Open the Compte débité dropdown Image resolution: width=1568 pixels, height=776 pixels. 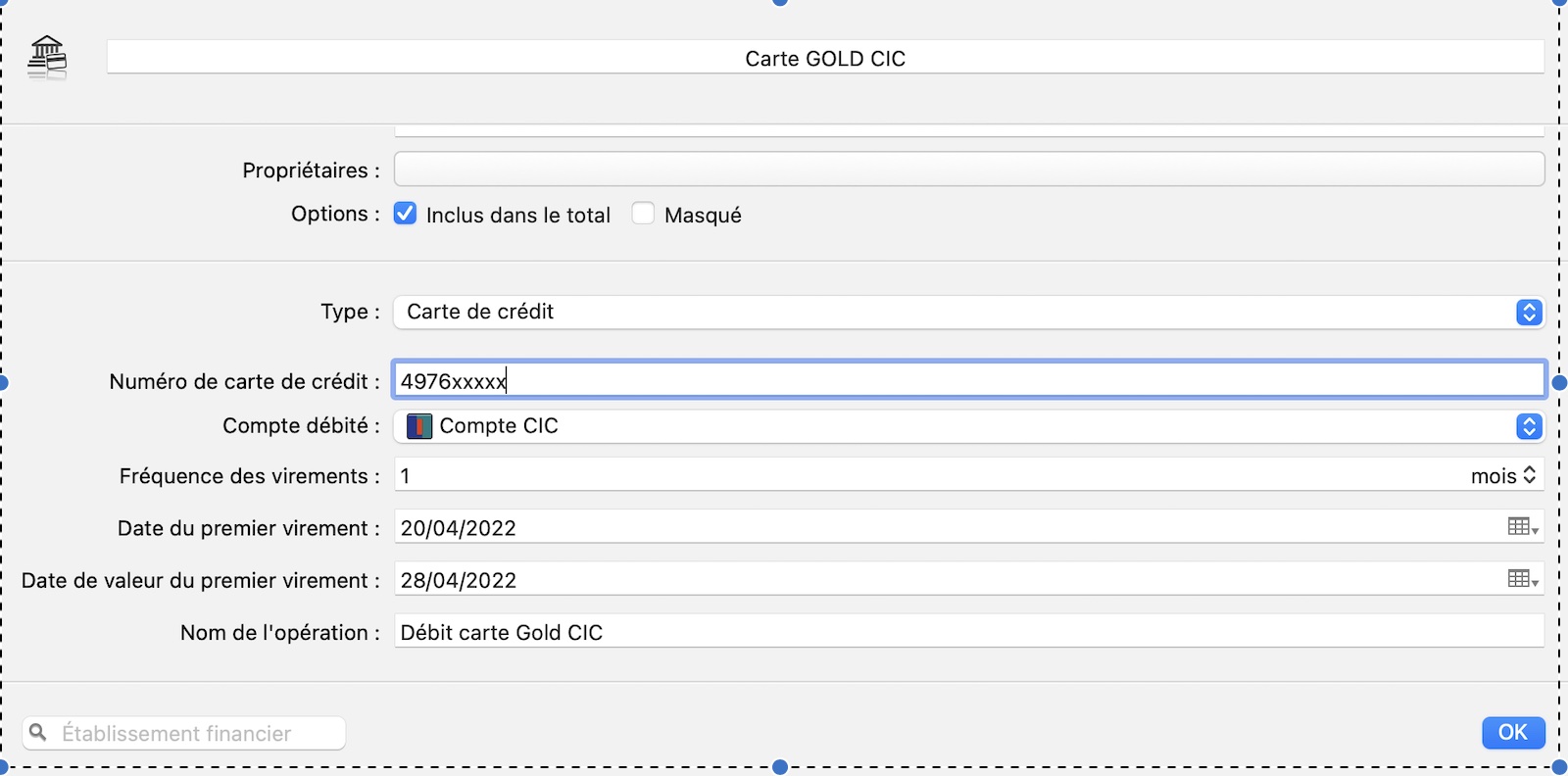pyautogui.click(x=969, y=426)
